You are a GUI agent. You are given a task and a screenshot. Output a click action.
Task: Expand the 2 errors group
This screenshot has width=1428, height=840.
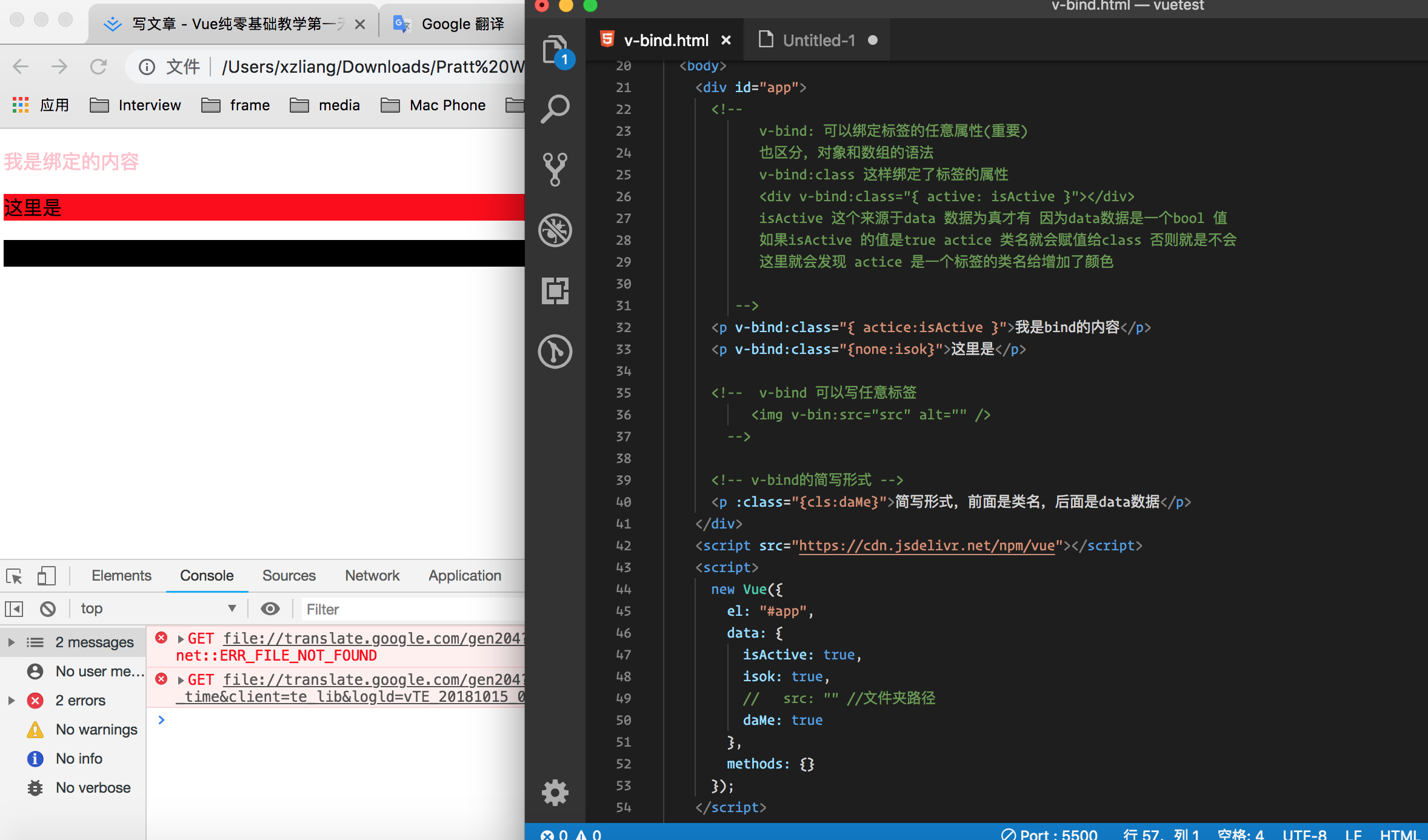click(12, 700)
